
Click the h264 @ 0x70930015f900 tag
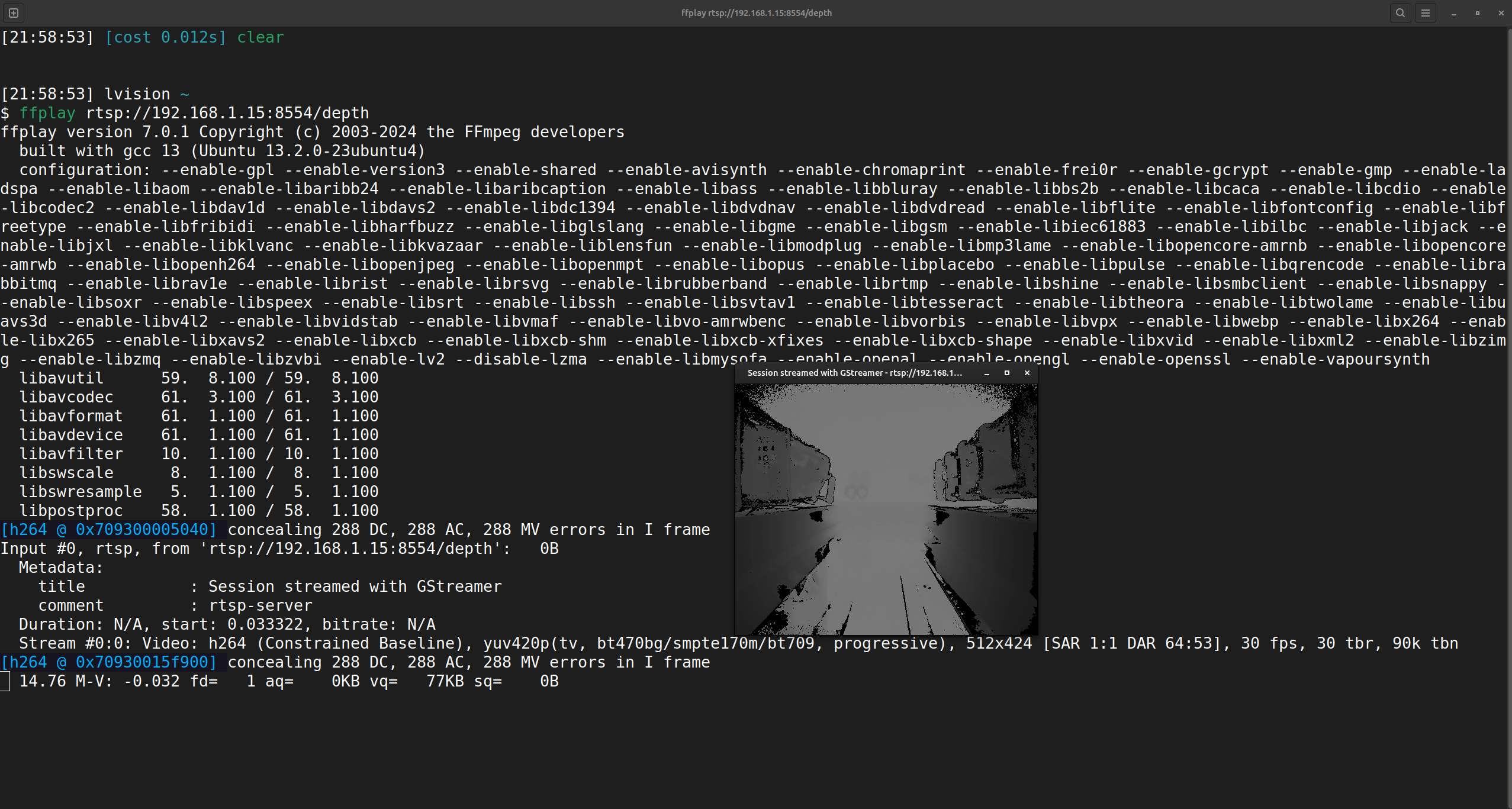(x=109, y=662)
